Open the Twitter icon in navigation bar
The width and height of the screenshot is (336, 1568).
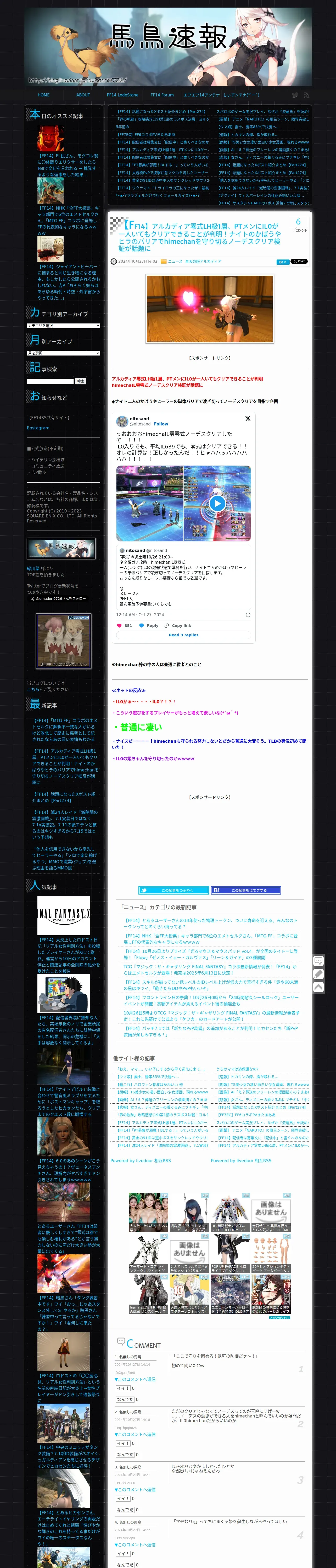tap(295, 95)
